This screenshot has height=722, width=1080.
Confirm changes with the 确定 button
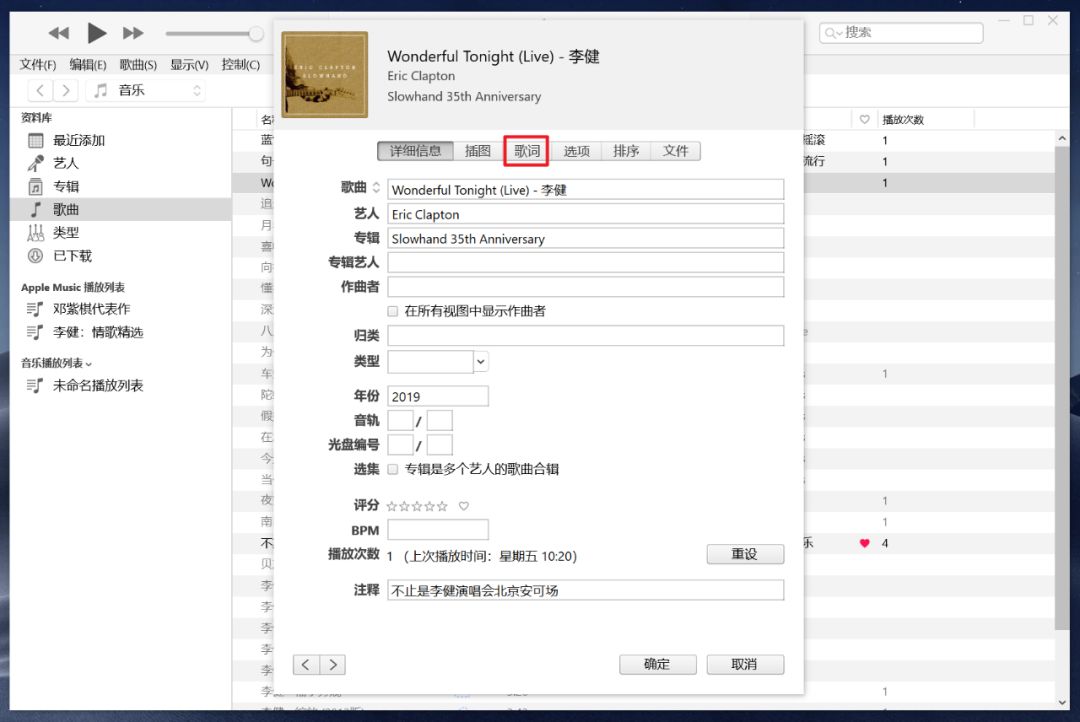click(x=657, y=664)
